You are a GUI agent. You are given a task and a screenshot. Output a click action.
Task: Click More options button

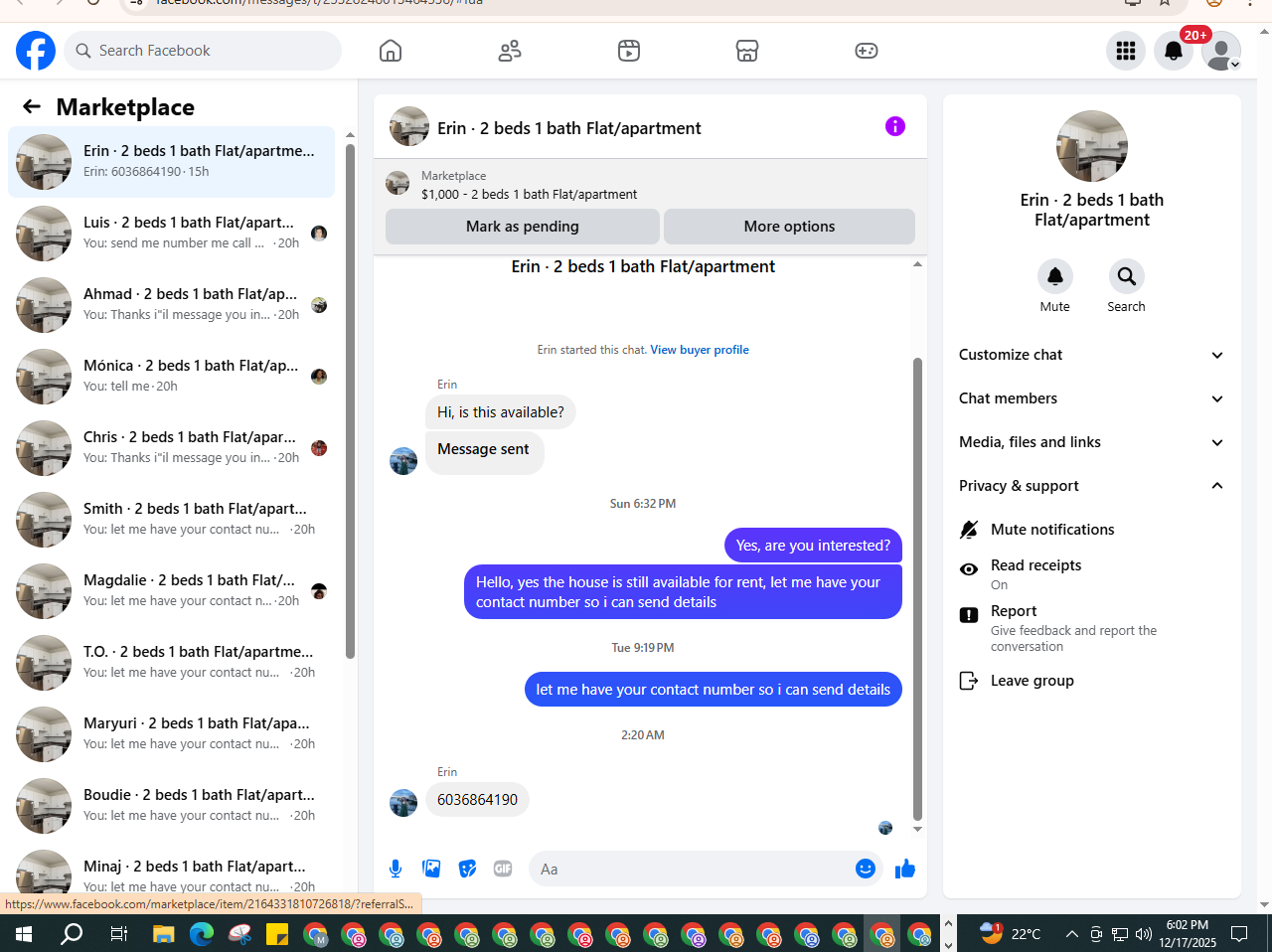coord(789,227)
